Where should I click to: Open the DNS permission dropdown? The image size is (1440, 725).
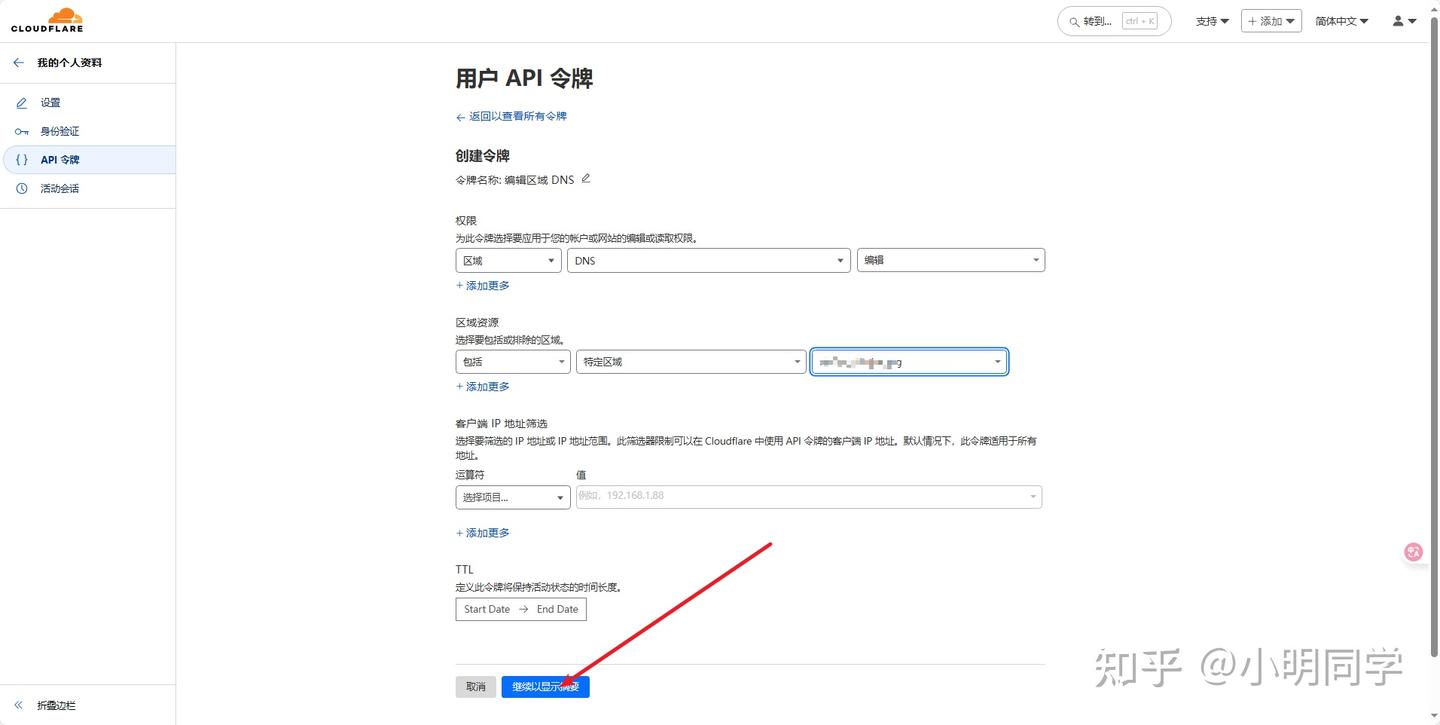(709, 260)
